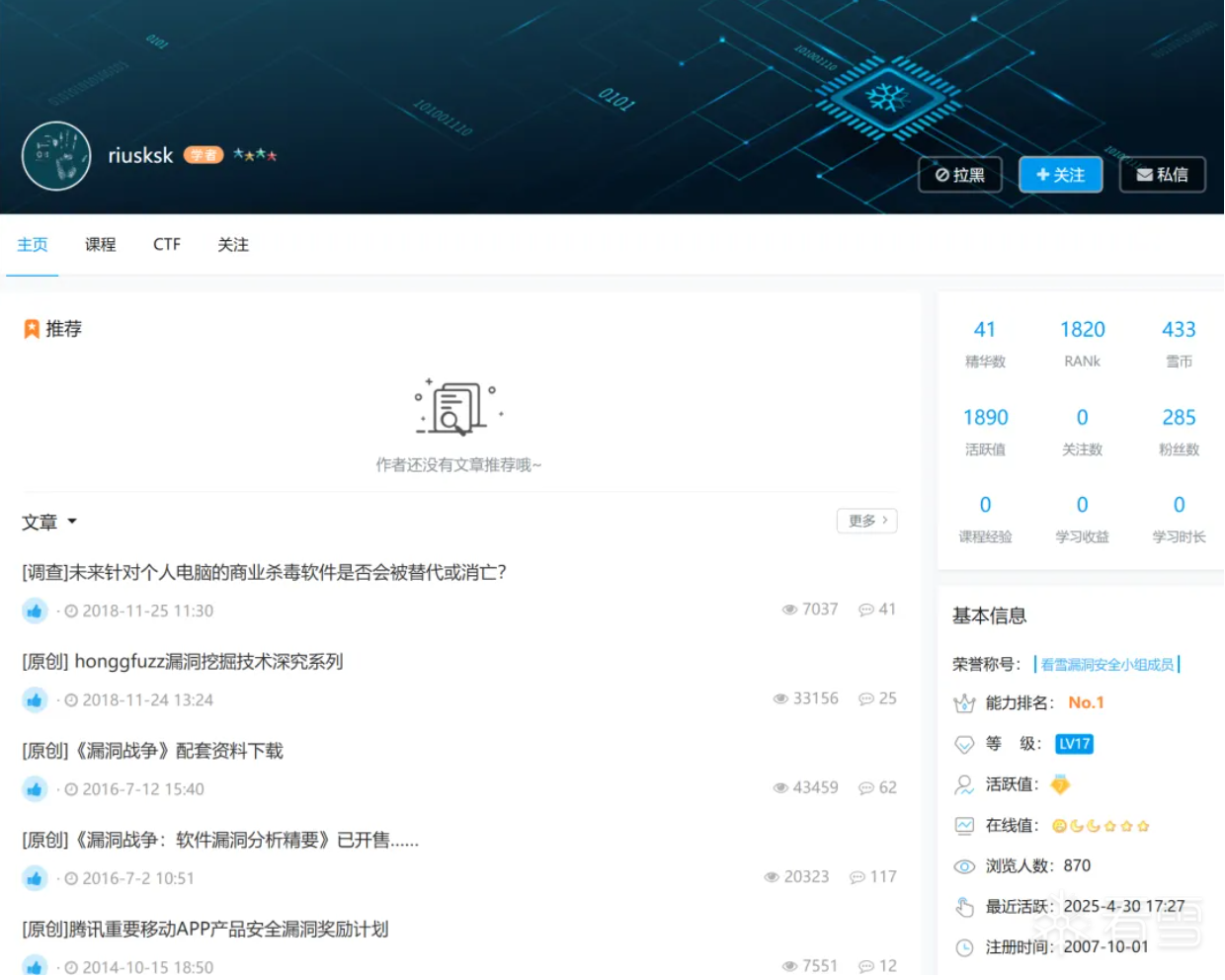The image size is (1225, 980).
Task: Click the clock icon beside 2018-11-25 11:30
Action: (x=71, y=611)
